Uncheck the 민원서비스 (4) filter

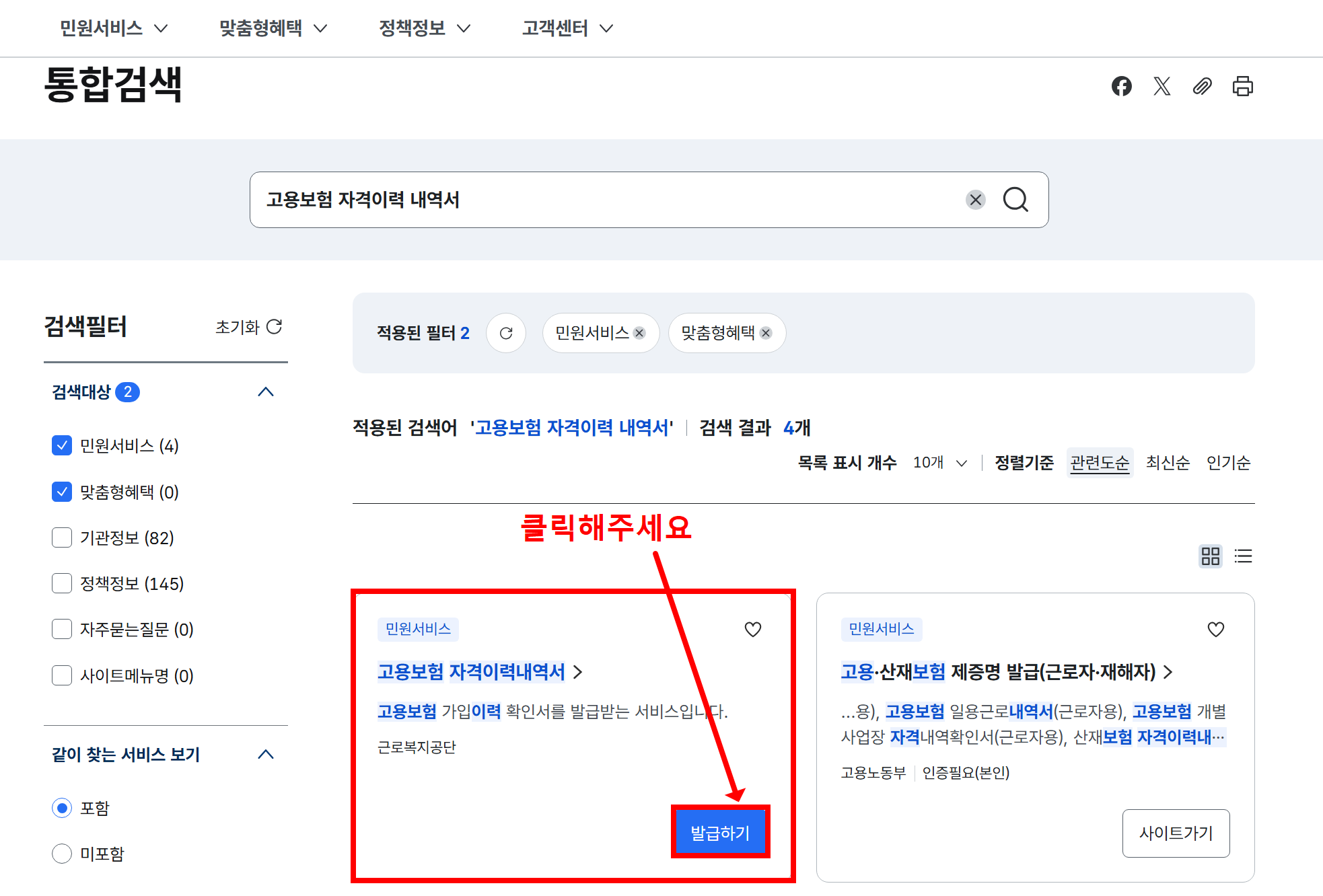click(x=62, y=446)
